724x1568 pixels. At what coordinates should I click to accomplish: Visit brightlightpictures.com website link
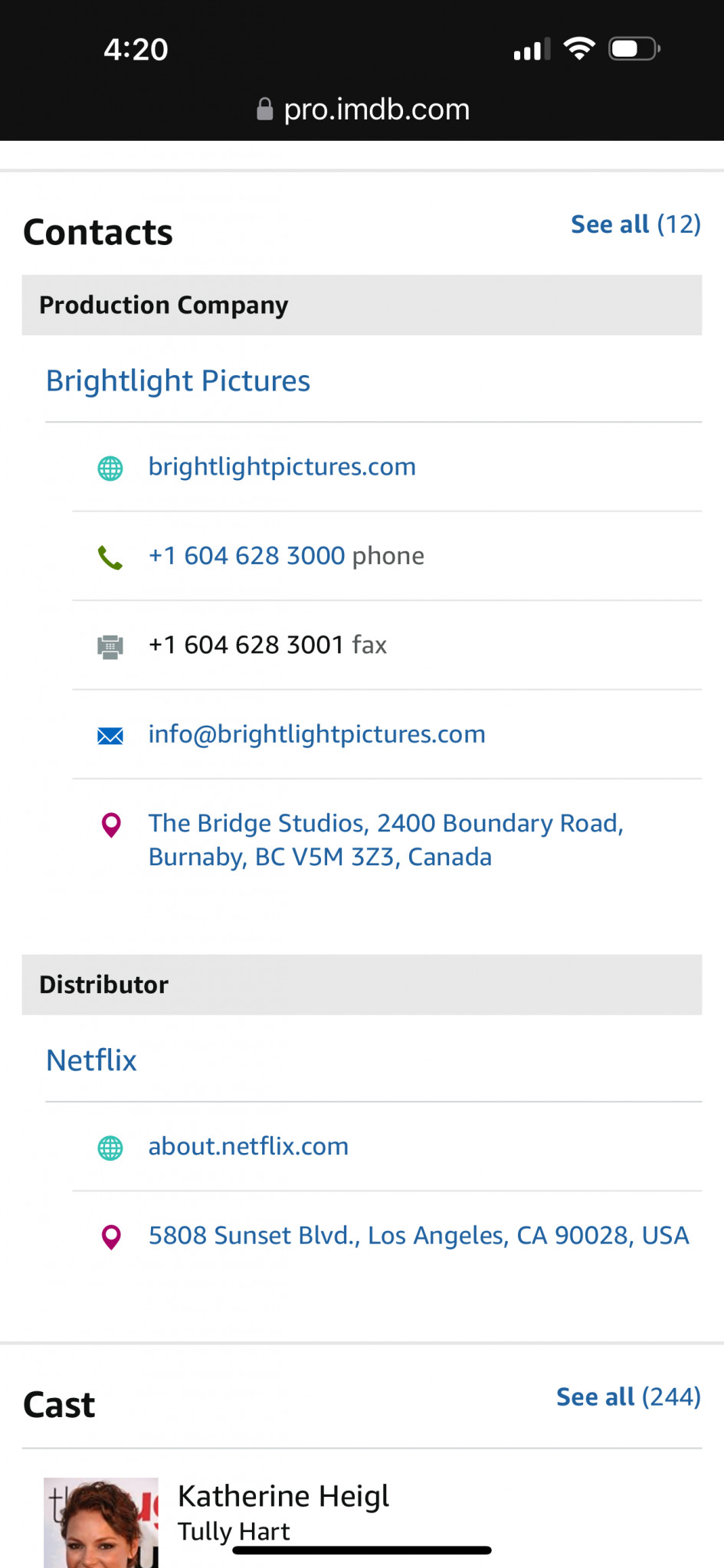282,467
